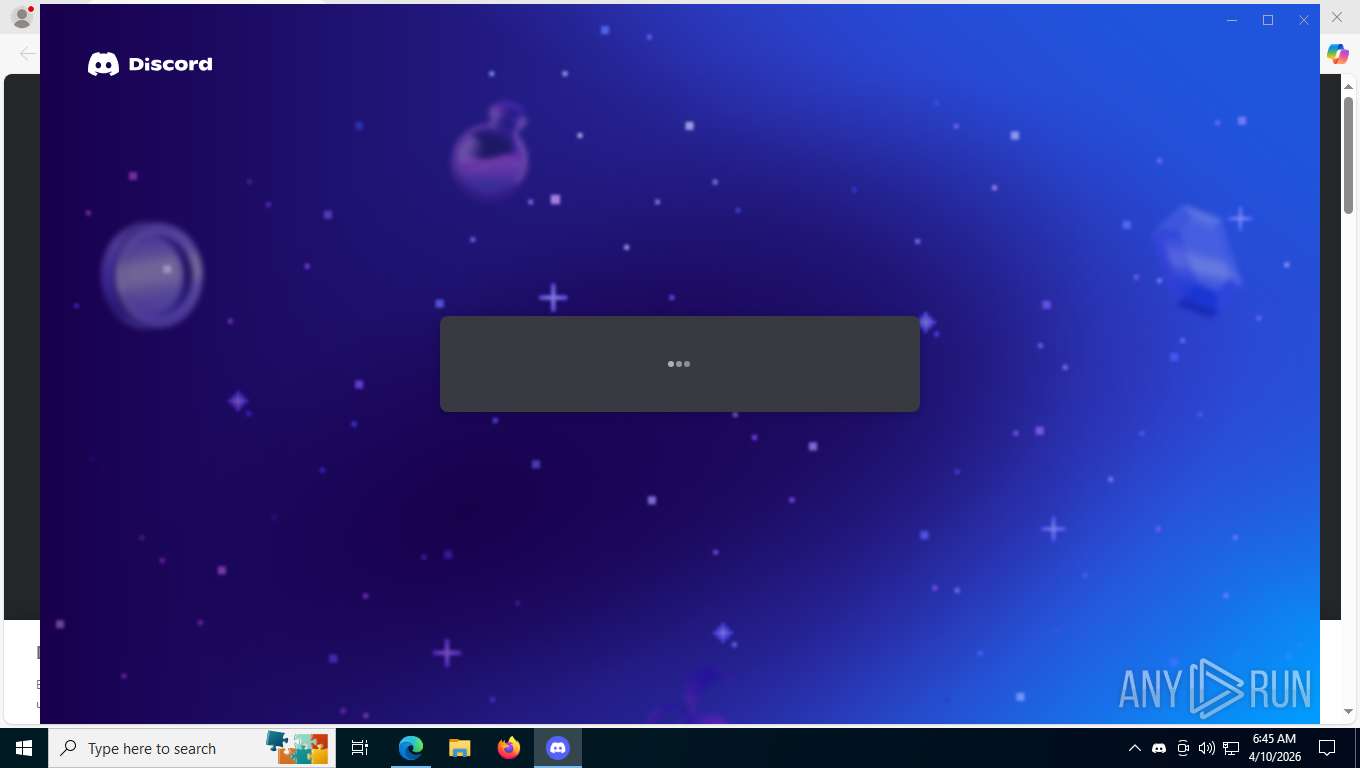Open Task View from taskbar
Viewport: 1360px width, 768px height.
[360, 748]
